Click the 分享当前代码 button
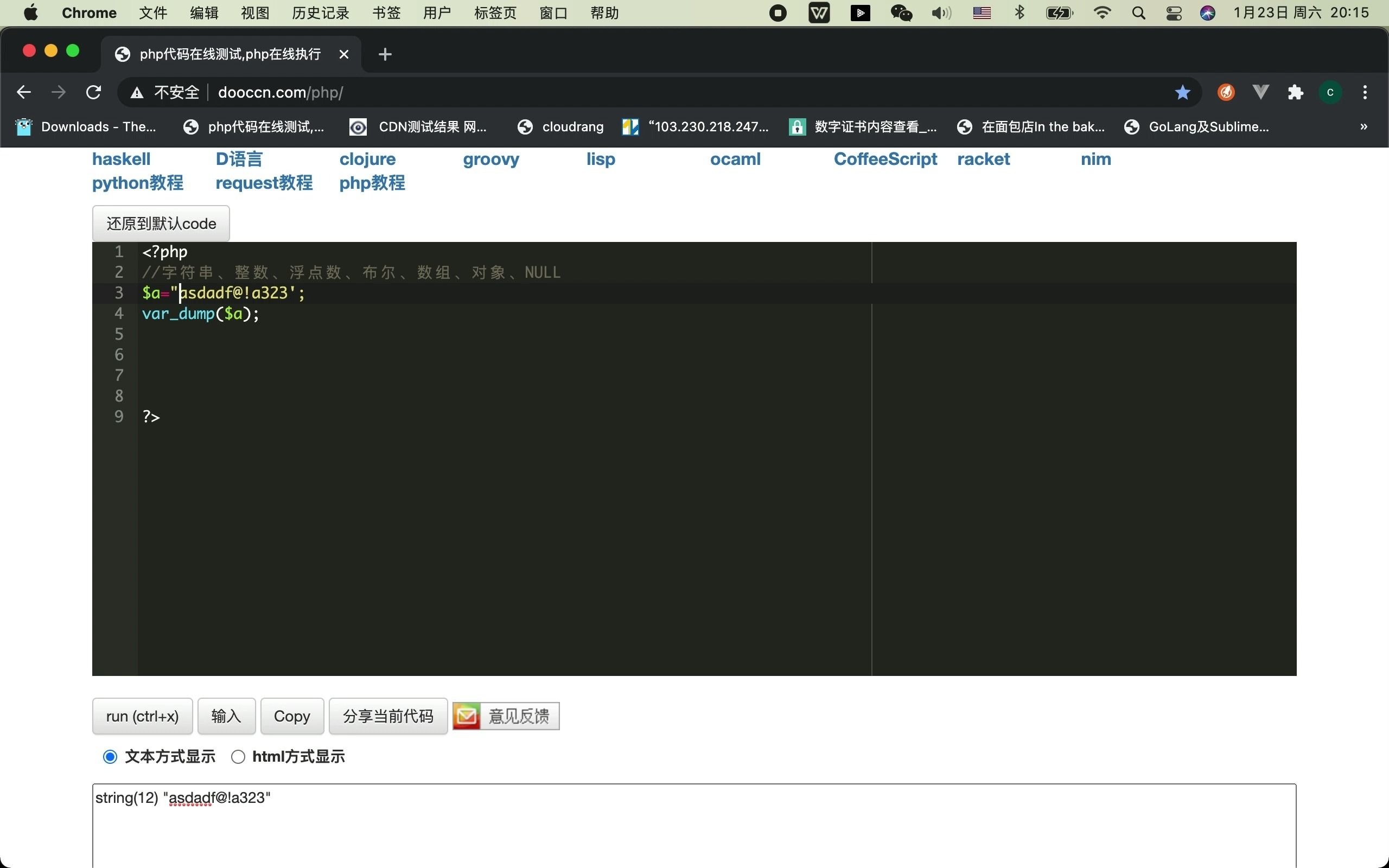The width and height of the screenshot is (1389, 868). (x=388, y=717)
